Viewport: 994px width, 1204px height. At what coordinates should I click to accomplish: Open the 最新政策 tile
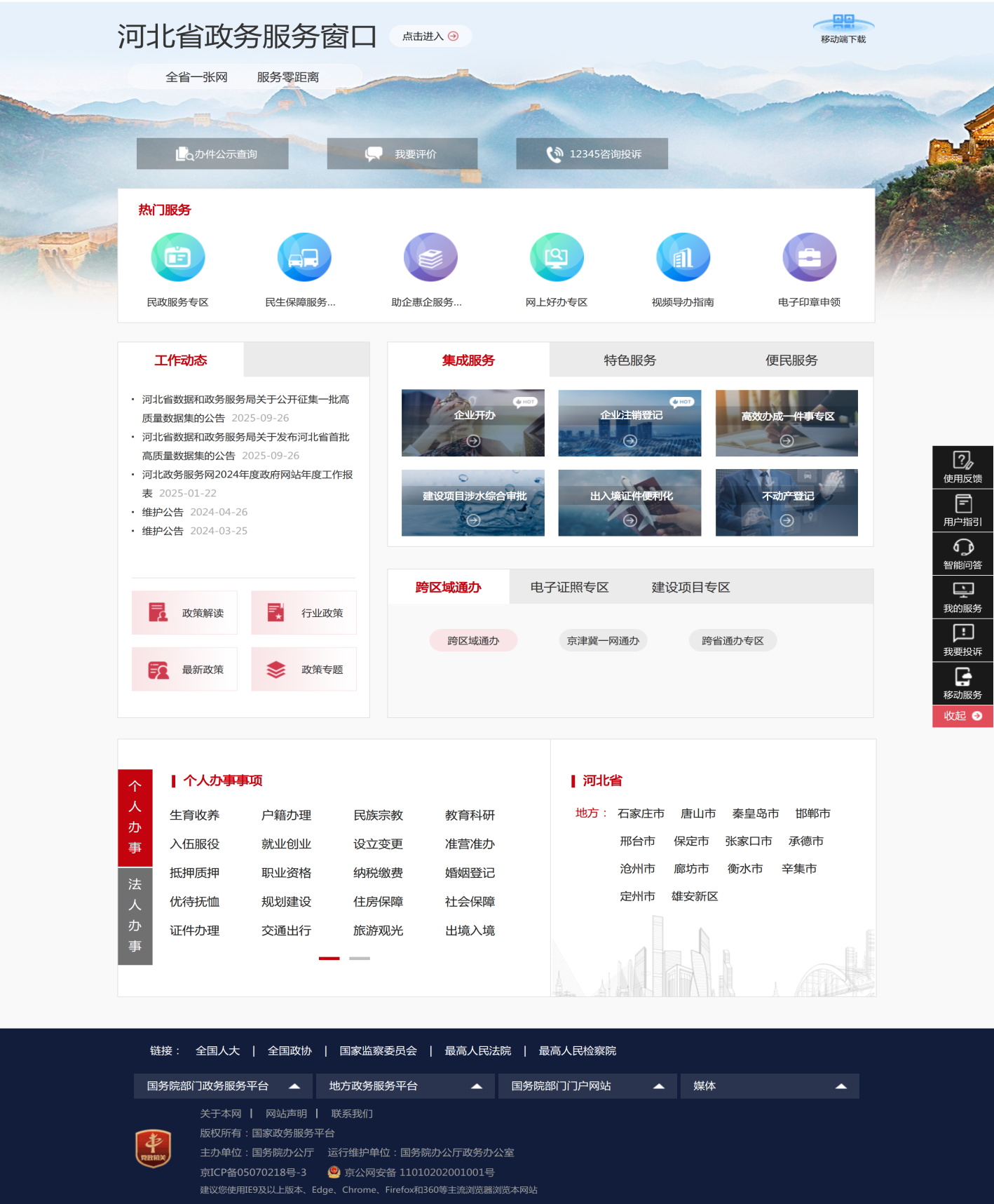184,670
